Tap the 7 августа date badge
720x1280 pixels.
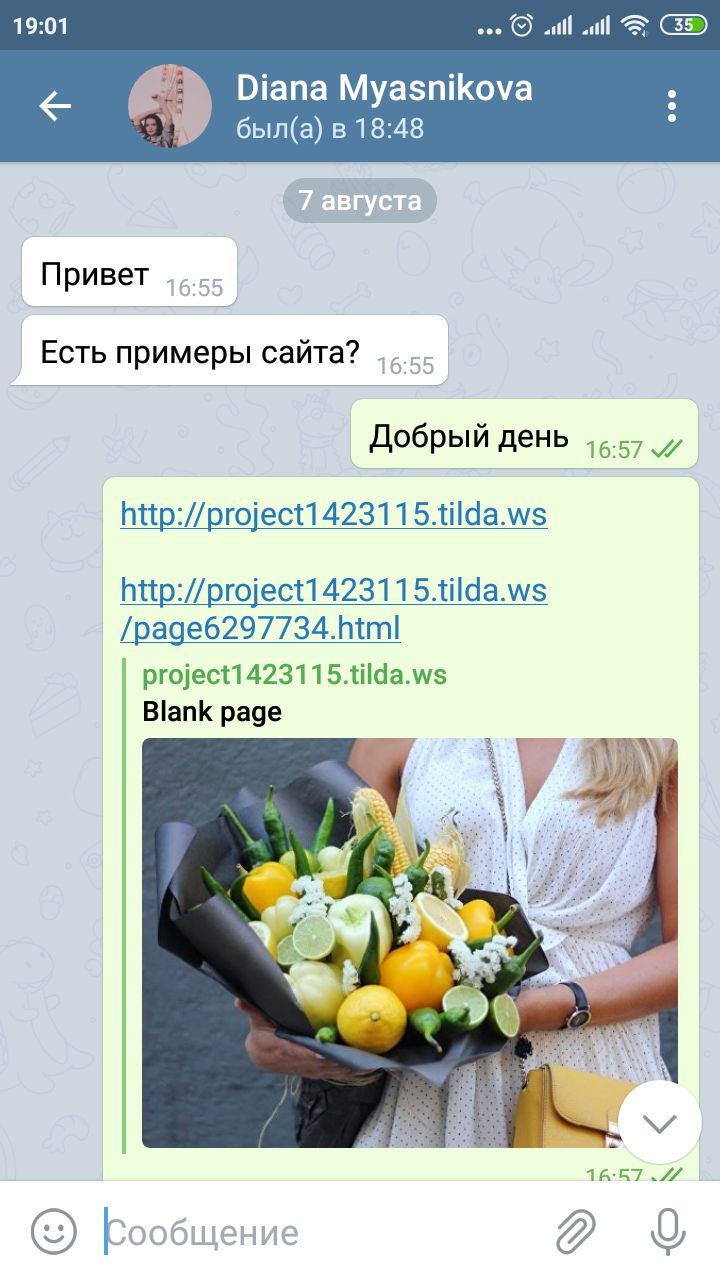pos(360,201)
